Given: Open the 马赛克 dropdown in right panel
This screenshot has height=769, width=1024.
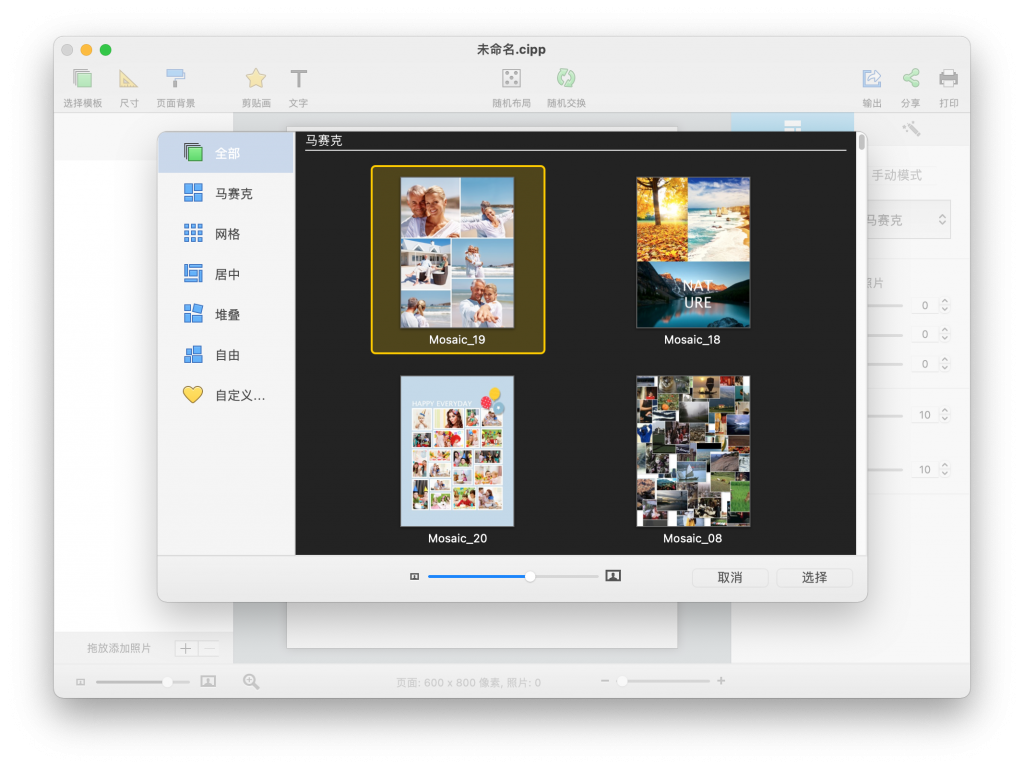Looking at the screenshot, I should (908, 220).
